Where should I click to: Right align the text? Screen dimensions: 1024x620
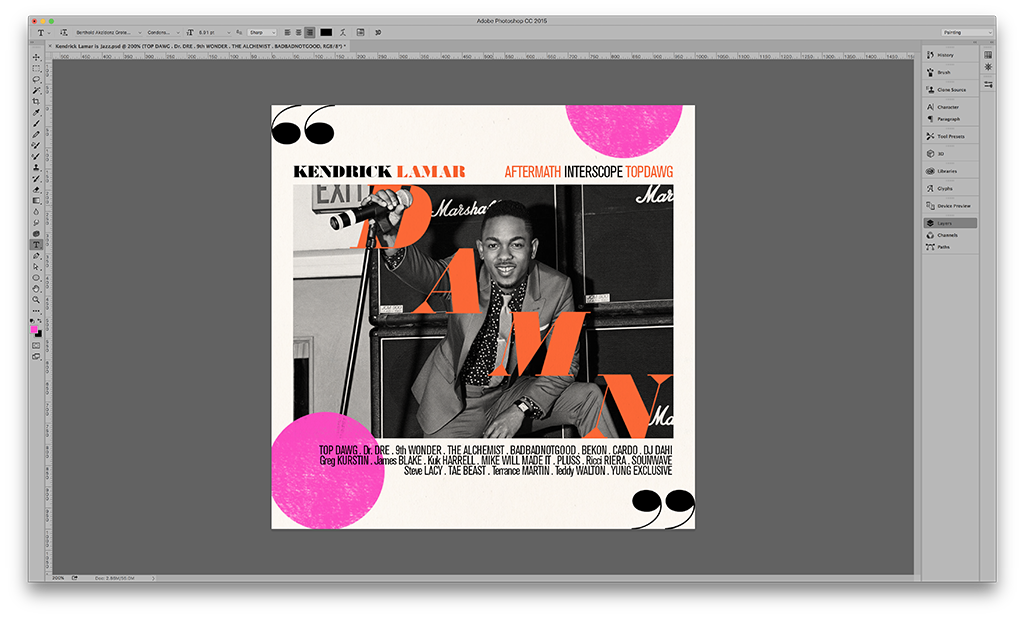coord(310,32)
